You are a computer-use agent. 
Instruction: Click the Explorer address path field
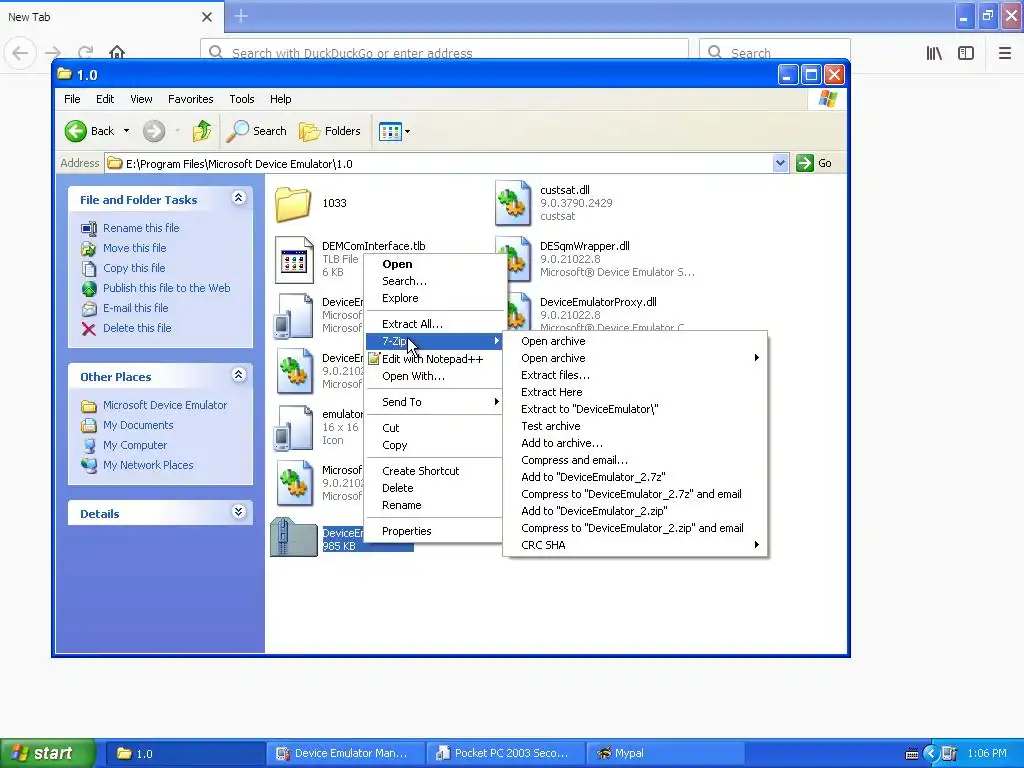pyautogui.click(x=439, y=163)
